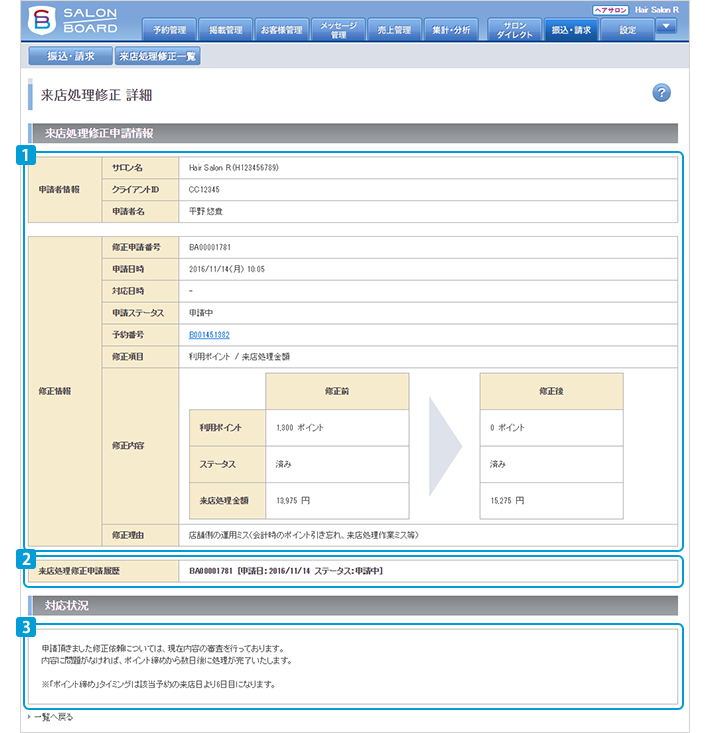
Task: Select the 振込・請求 main navigation tab
Action: pyautogui.click(x=572, y=30)
